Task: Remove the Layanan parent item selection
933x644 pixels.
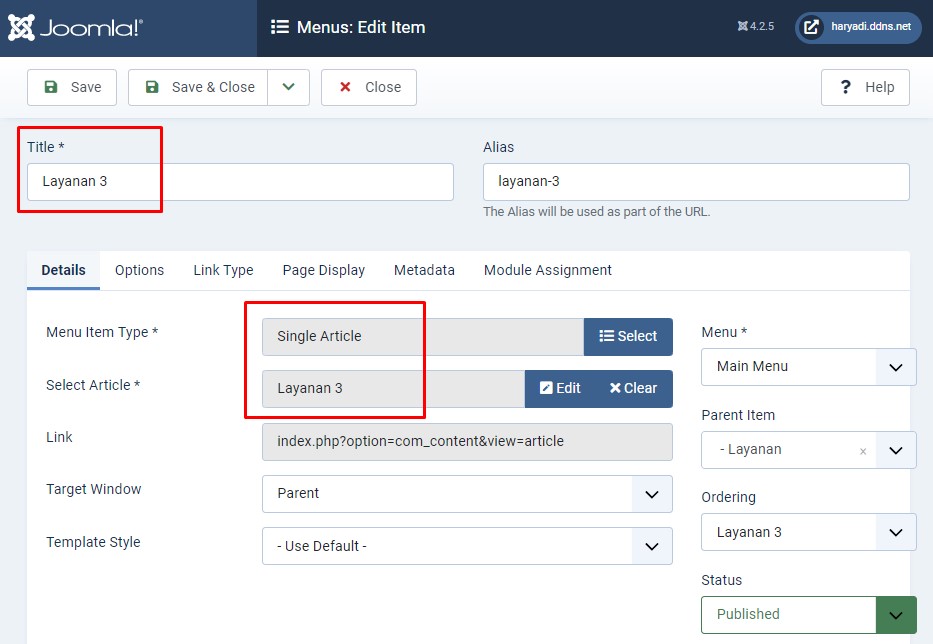Action: [x=863, y=451]
